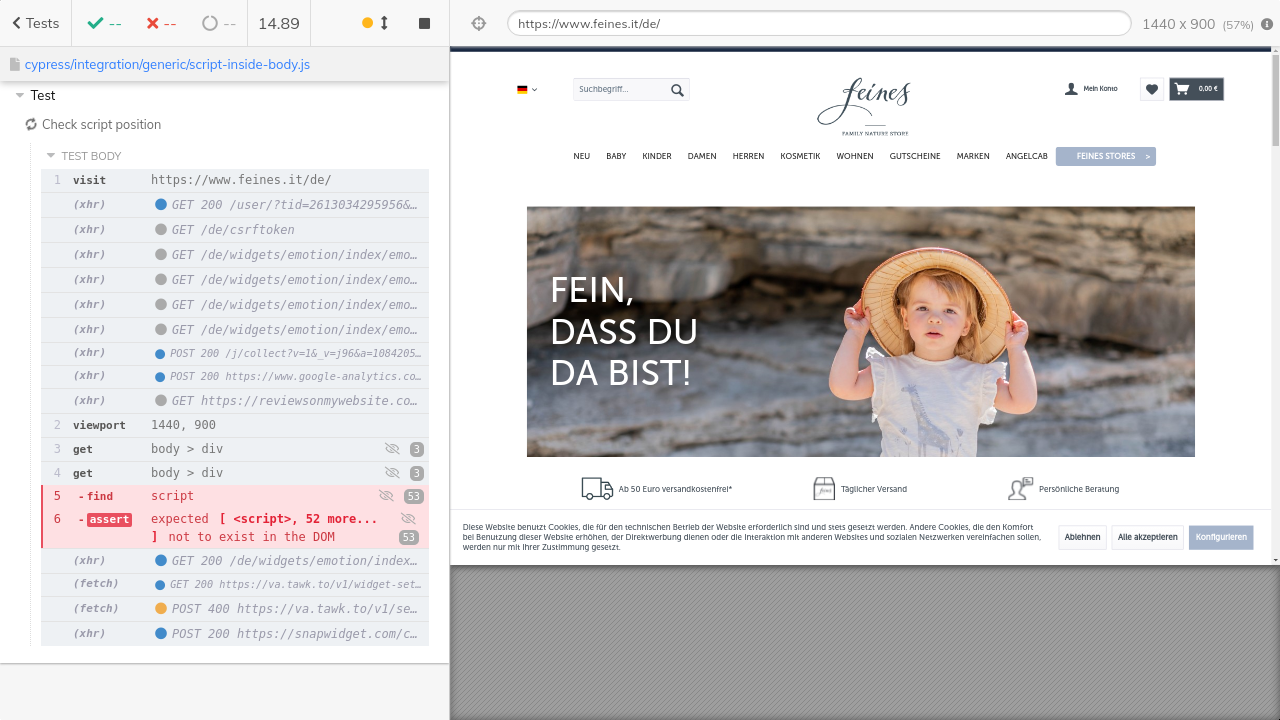Select the GUTSCHEINE navigation item
Screen dimensions: 1280x720
coord(914,156)
